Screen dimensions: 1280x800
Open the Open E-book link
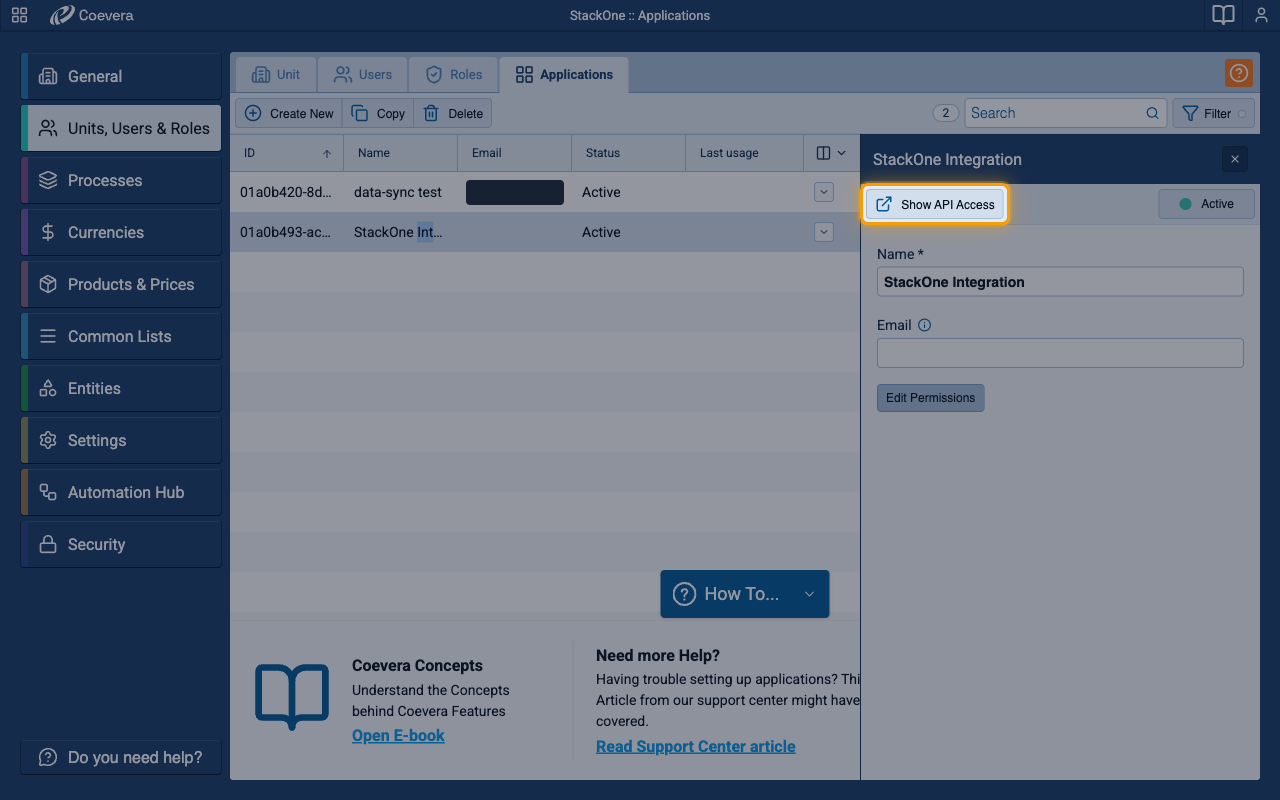pos(398,735)
